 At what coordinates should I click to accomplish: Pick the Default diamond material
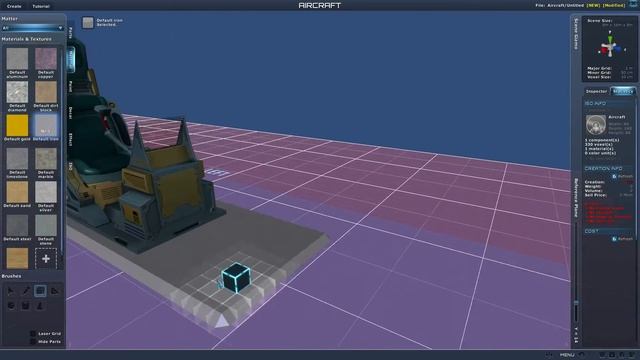coord(17,92)
